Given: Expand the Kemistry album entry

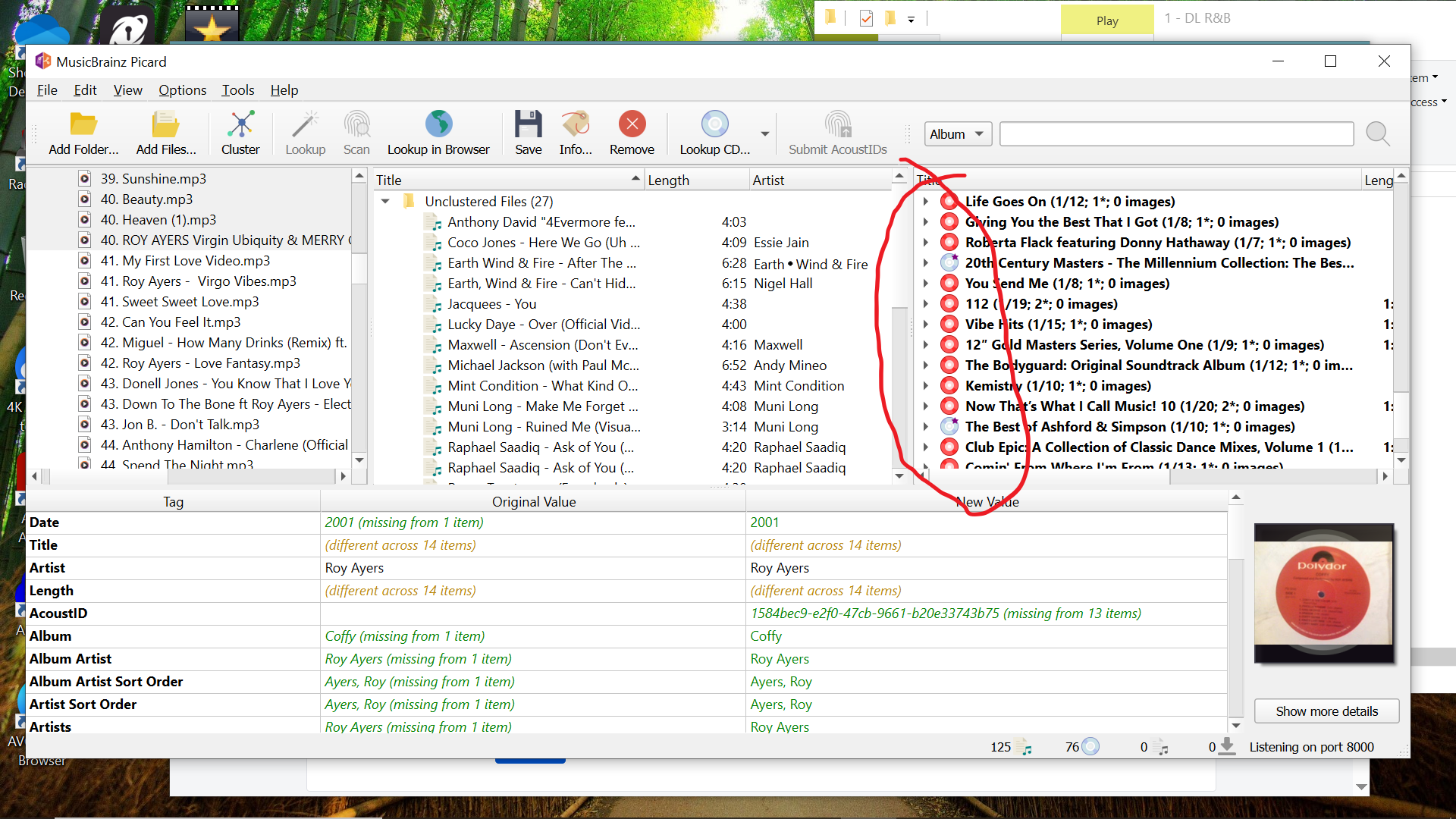Looking at the screenshot, I should pyautogui.click(x=925, y=386).
